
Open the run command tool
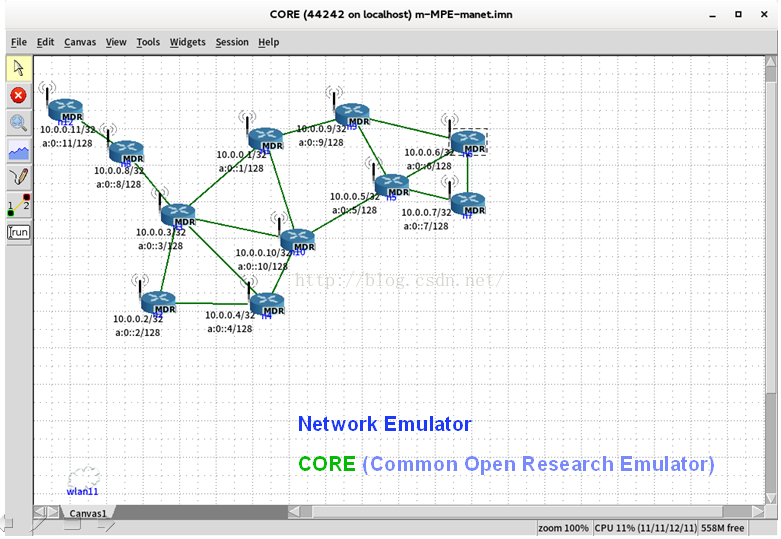(19, 232)
